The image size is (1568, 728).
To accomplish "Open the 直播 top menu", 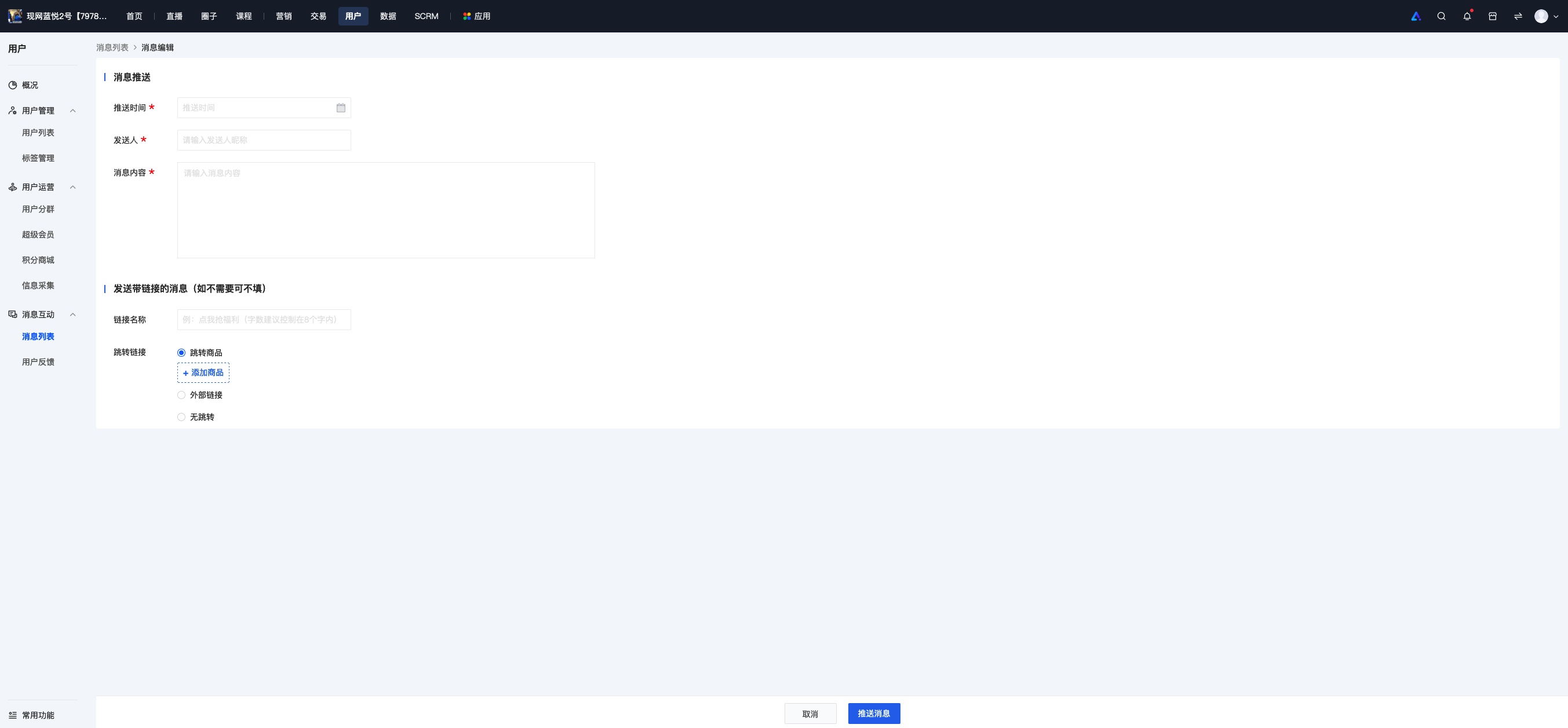I will point(174,16).
